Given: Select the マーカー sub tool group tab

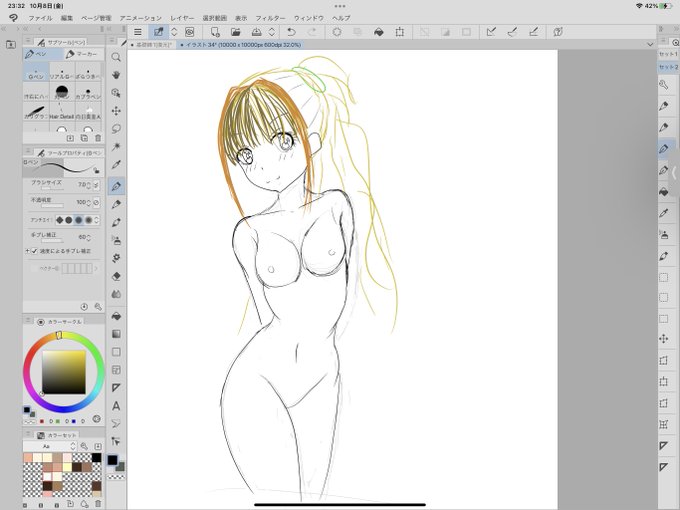Looking at the screenshot, I should [x=83, y=54].
